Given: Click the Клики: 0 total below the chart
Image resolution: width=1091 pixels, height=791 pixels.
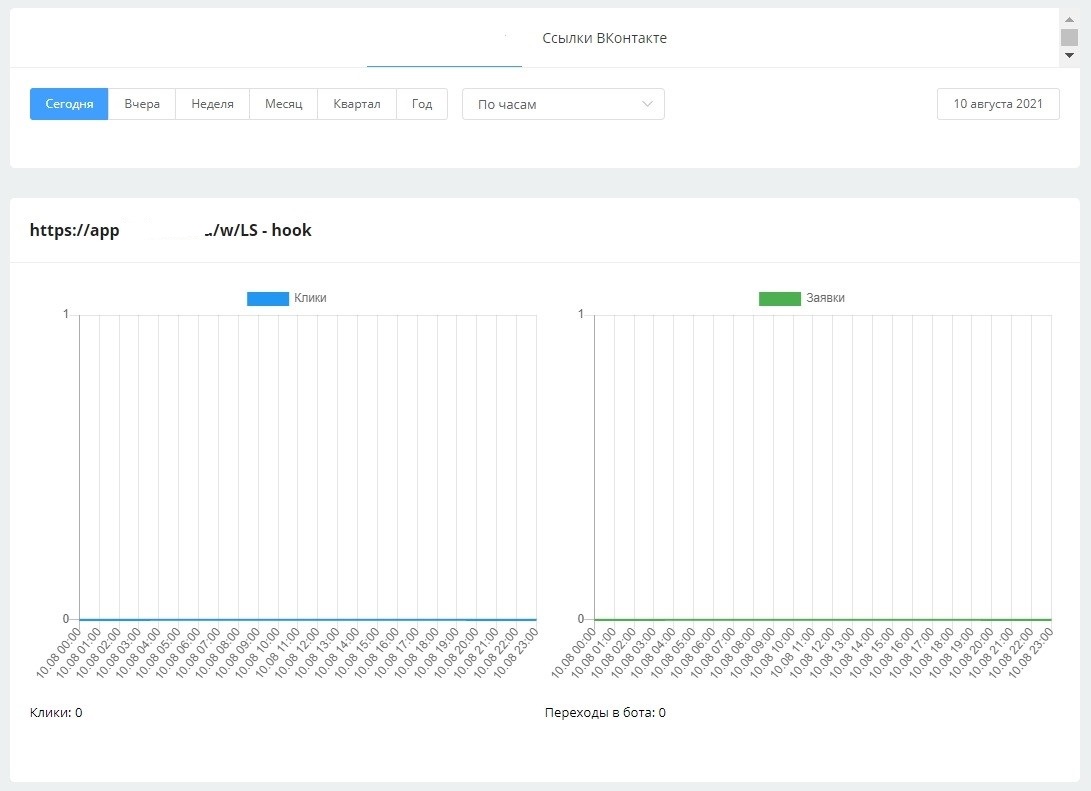Looking at the screenshot, I should click(x=56, y=713).
